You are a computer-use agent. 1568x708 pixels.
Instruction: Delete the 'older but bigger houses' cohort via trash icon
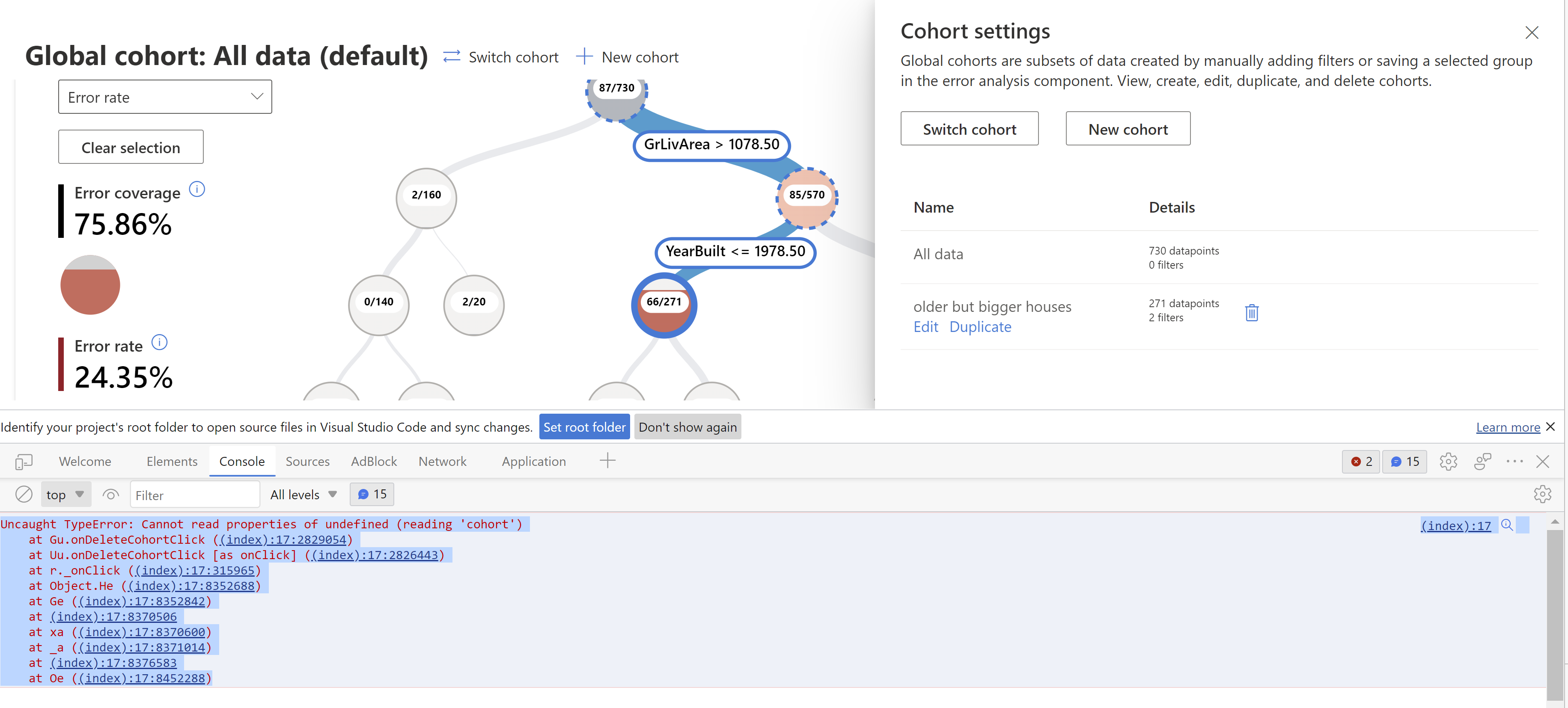1252,312
